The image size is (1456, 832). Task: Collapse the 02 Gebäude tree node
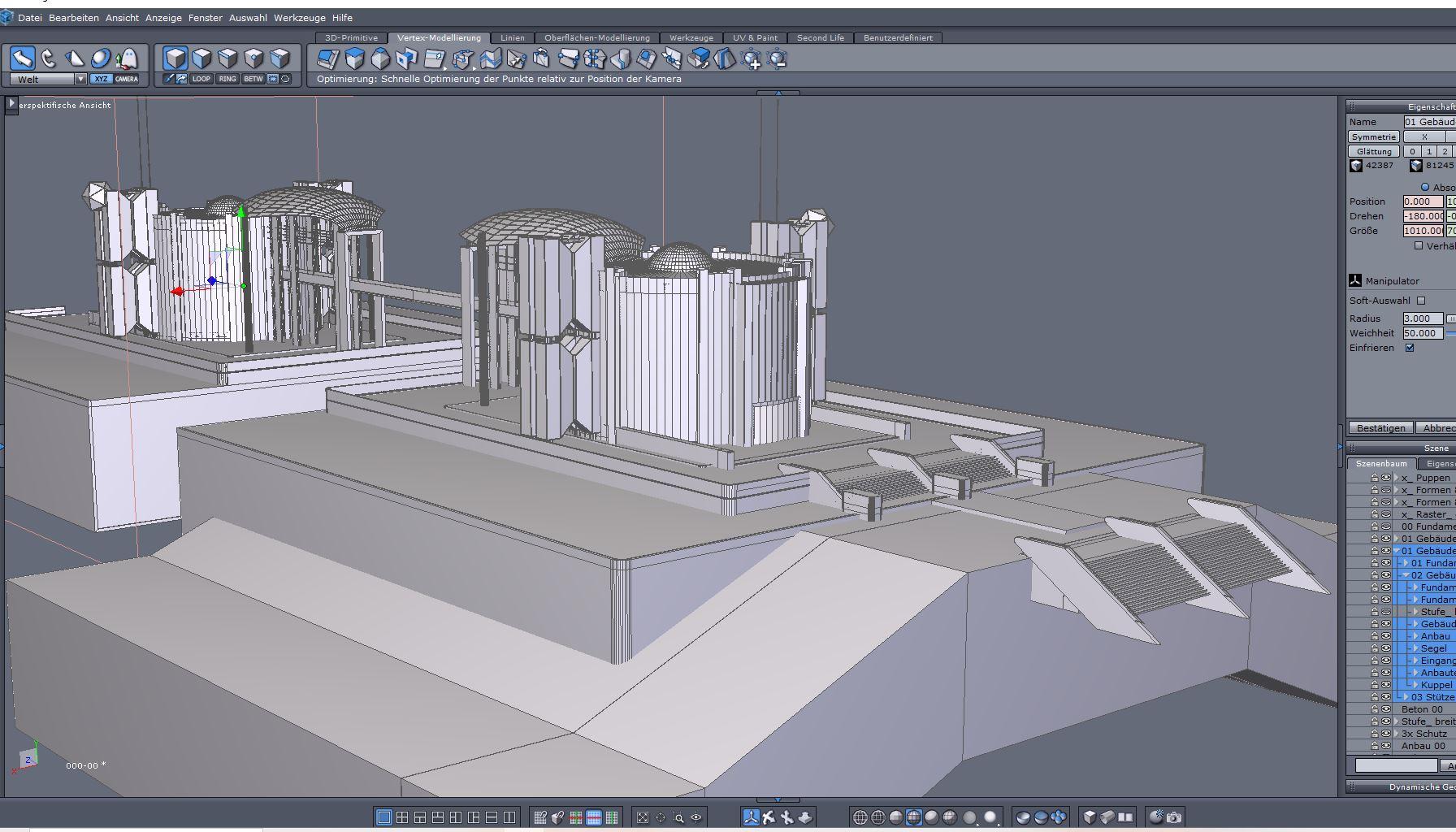(1406, 575)
